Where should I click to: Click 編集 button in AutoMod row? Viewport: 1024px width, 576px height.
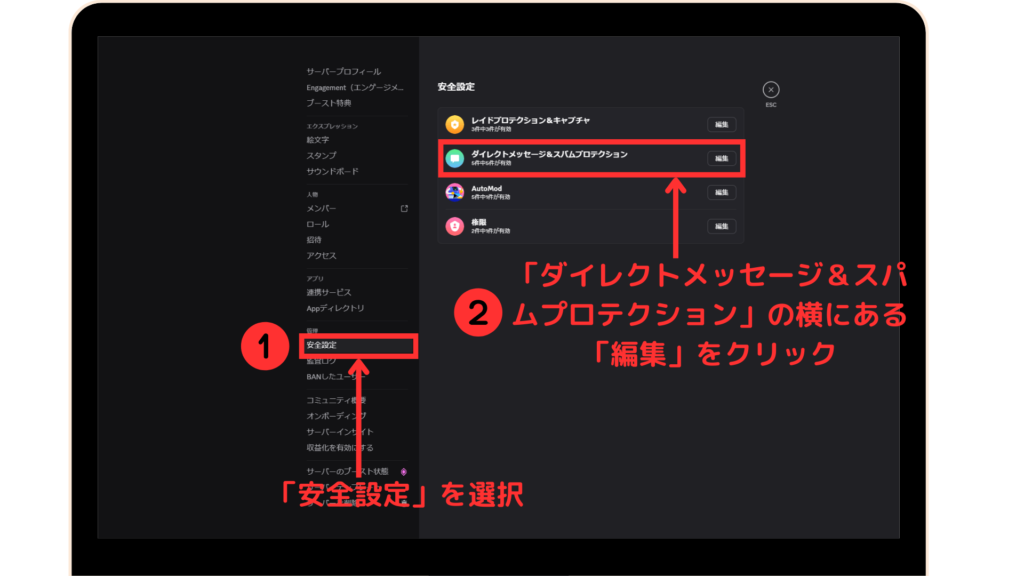coord(721,192)
